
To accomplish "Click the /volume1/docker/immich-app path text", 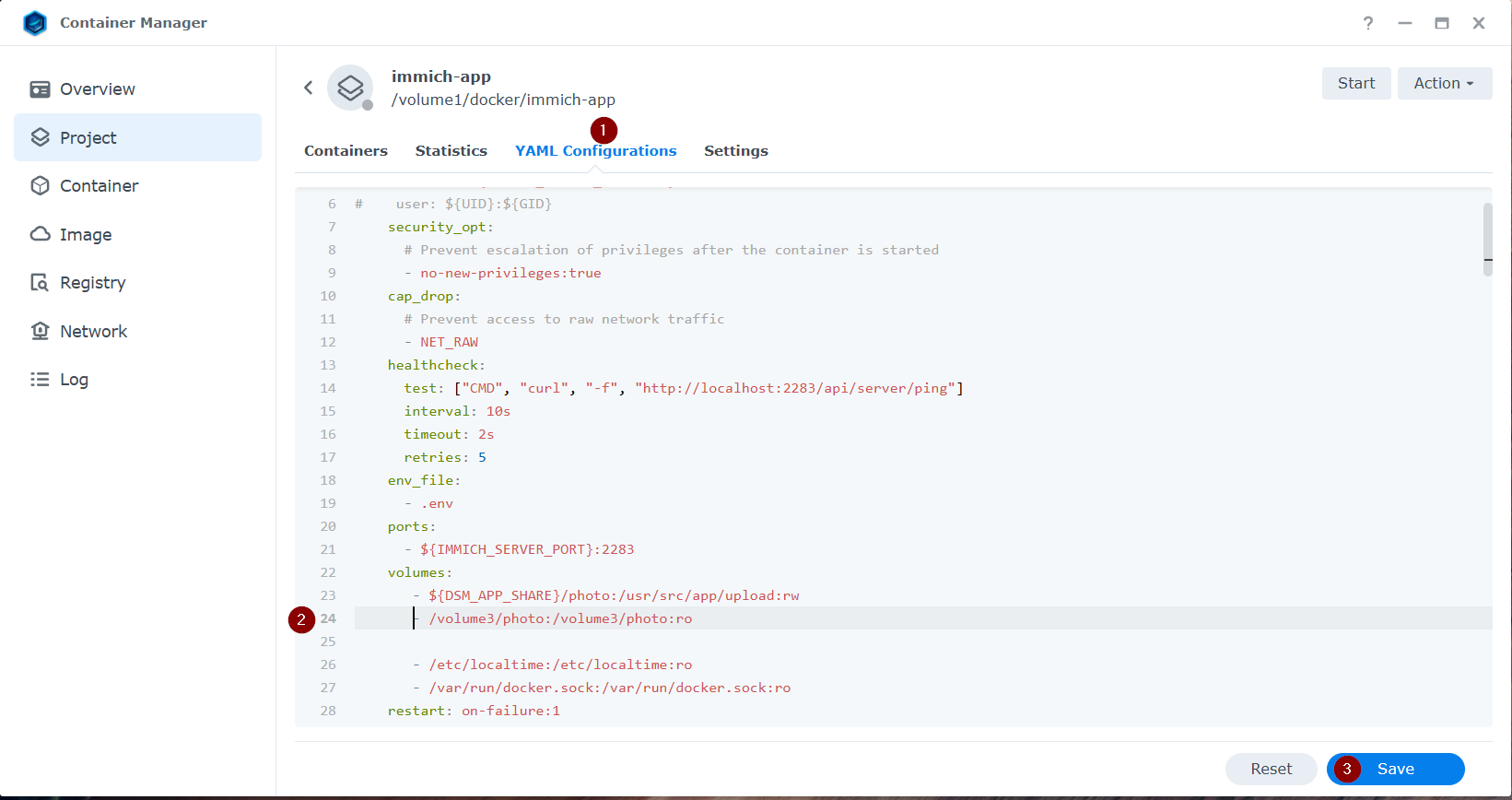I will (503, 100).
